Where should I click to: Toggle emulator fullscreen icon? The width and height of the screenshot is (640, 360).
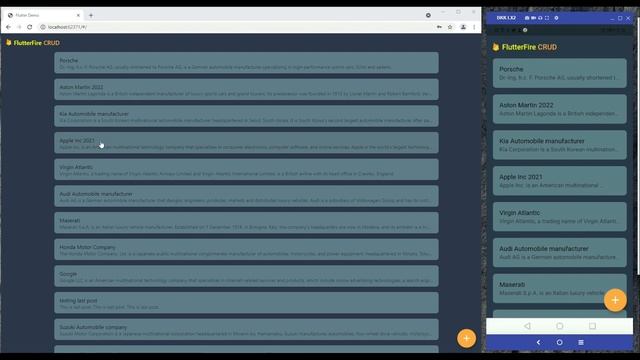tap(547, 18)
